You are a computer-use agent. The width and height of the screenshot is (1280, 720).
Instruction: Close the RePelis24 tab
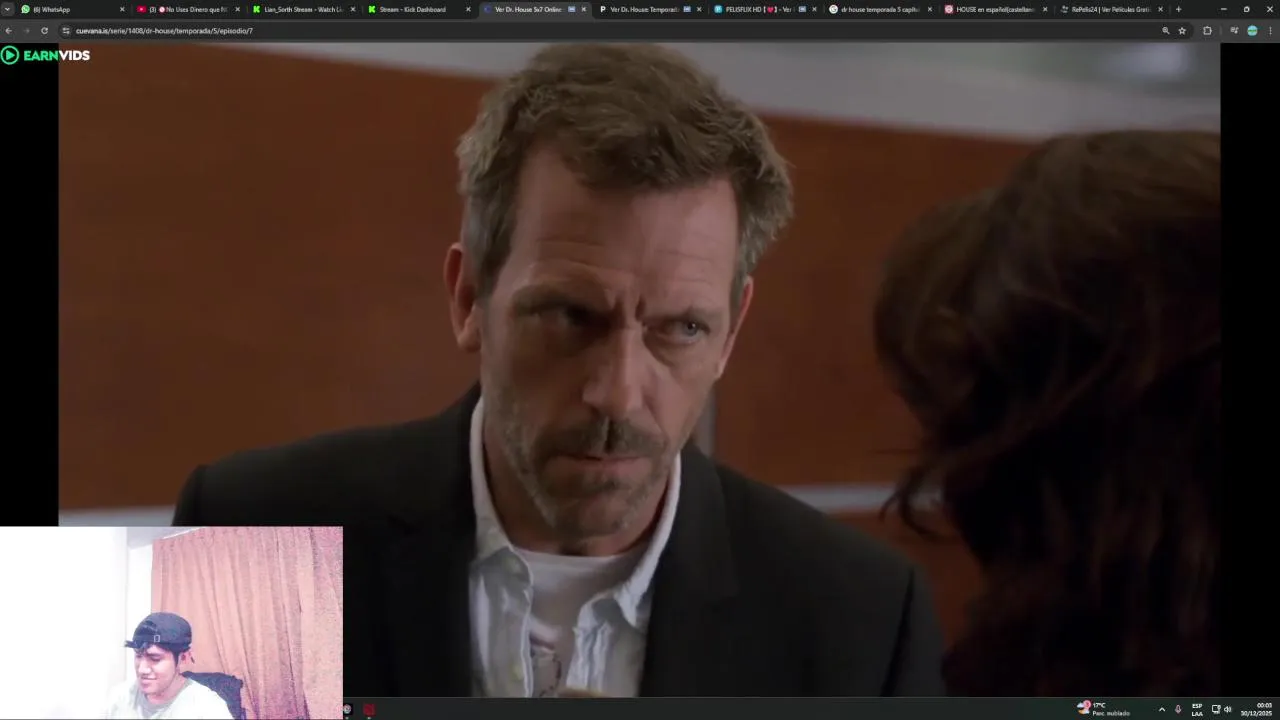[1160, 9]
